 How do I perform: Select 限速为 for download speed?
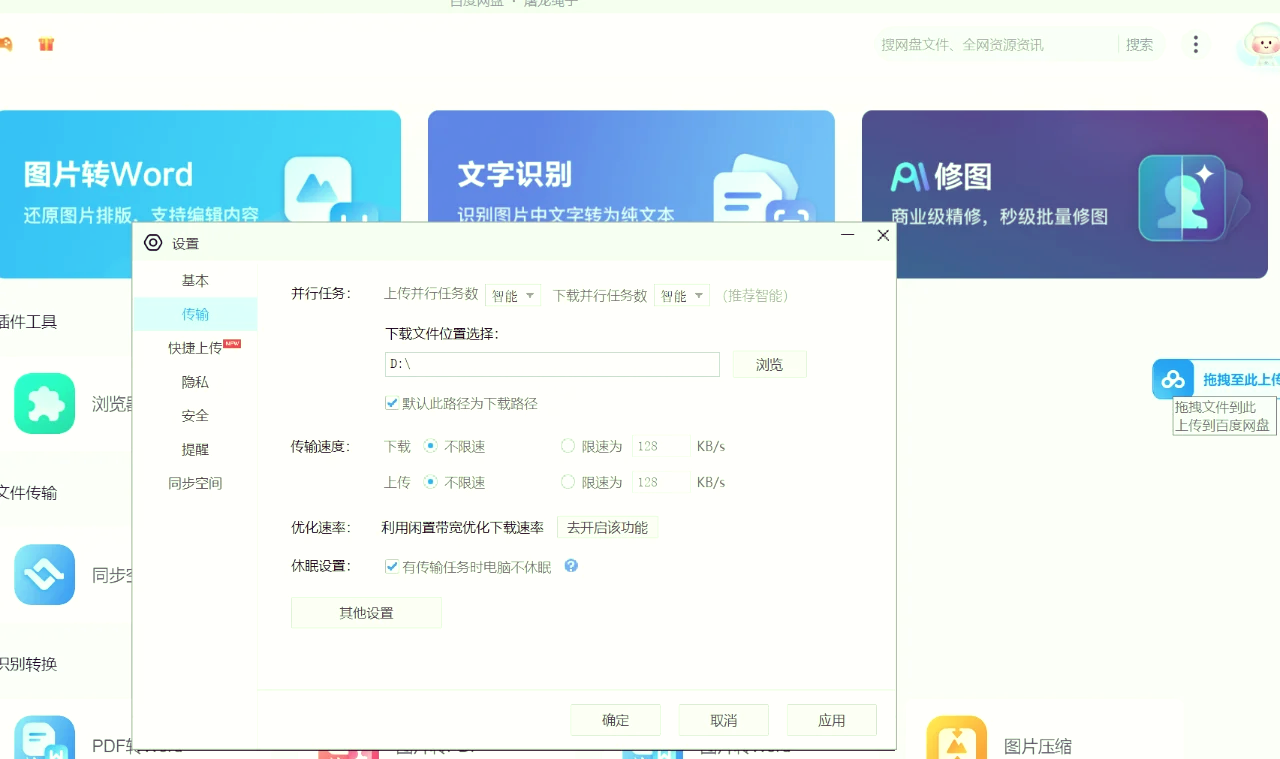pyautogui.click(x=568, y=446)
